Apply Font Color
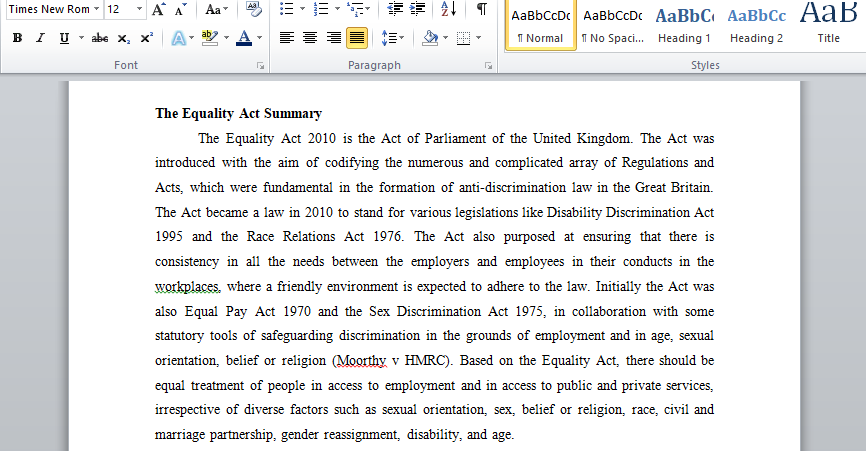 (244, 38)
